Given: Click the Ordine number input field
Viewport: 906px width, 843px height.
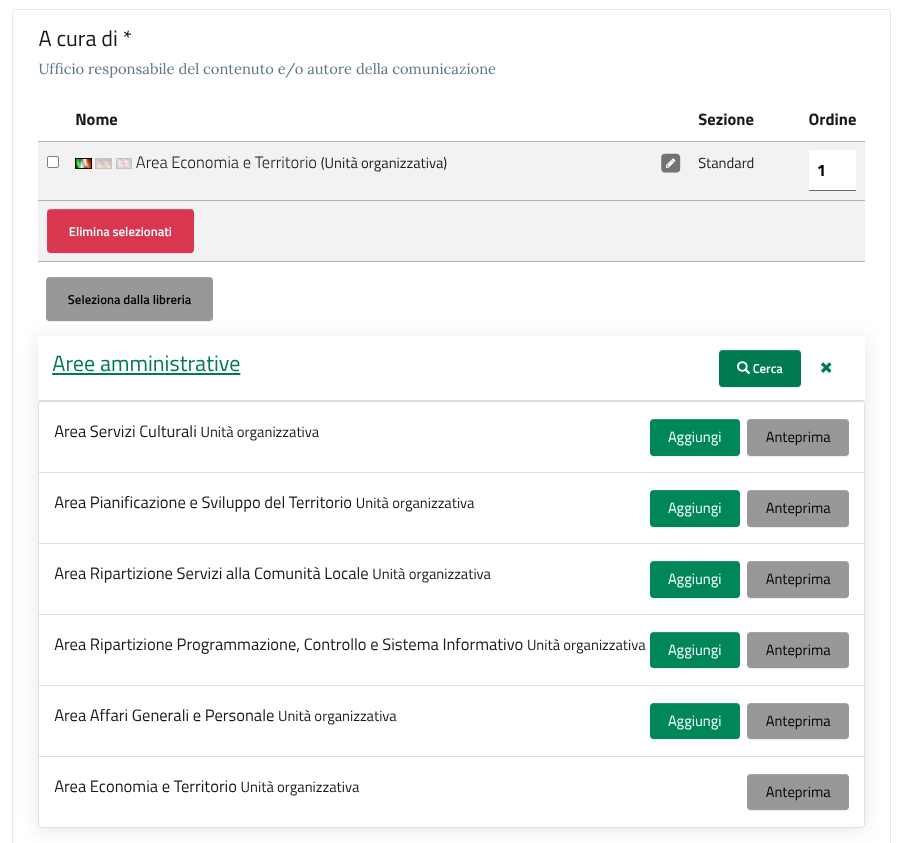Looking at the screenshot, I should coord(831,170).
